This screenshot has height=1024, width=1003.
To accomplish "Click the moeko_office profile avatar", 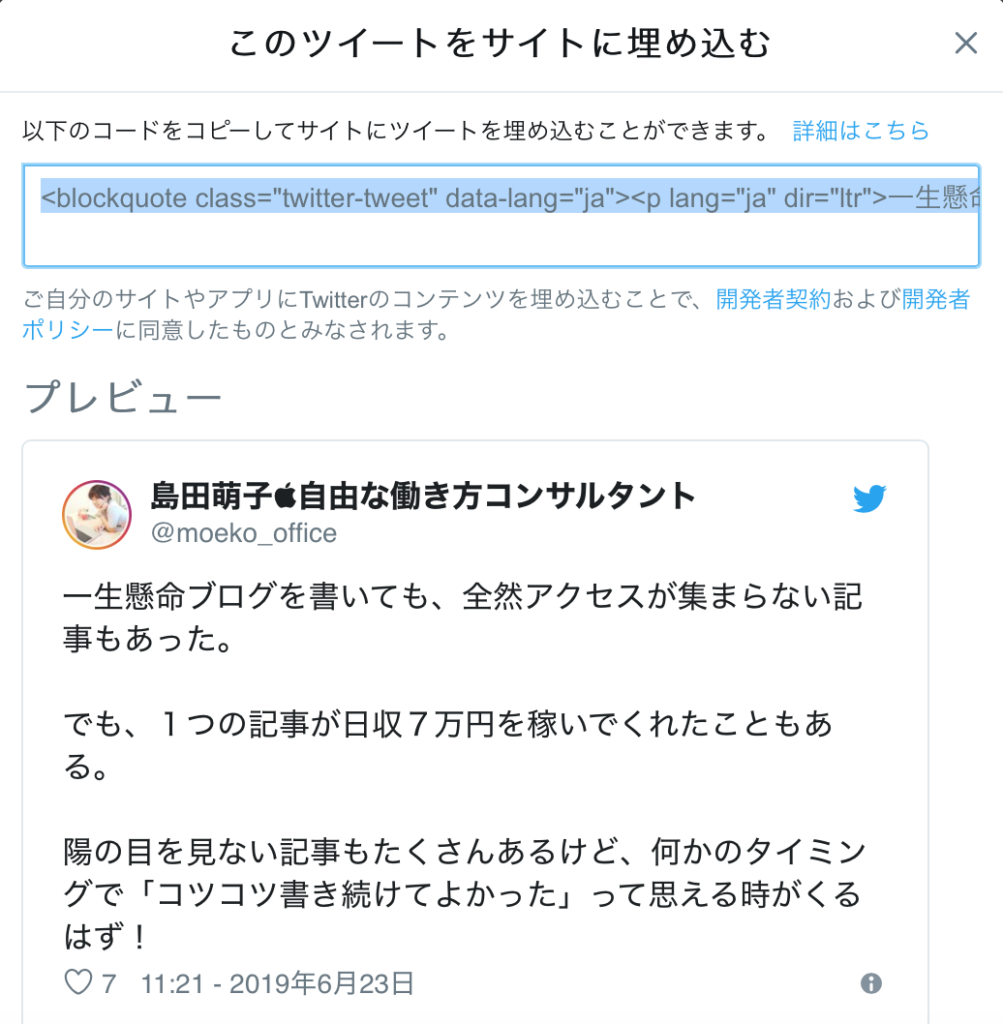I will click(x=97, y=515).
